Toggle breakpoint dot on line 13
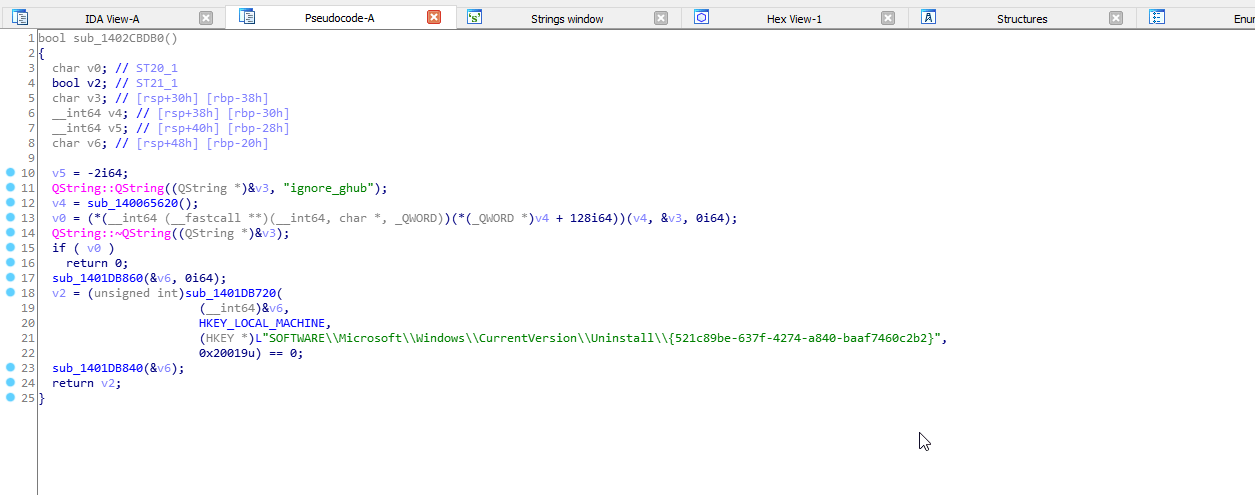Screen dimensions: 1255x495 [10, 218]
